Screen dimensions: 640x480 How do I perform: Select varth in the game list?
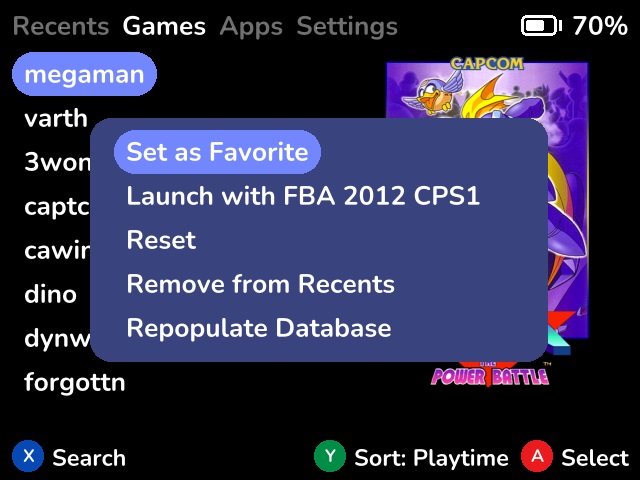tap(56, 119)
